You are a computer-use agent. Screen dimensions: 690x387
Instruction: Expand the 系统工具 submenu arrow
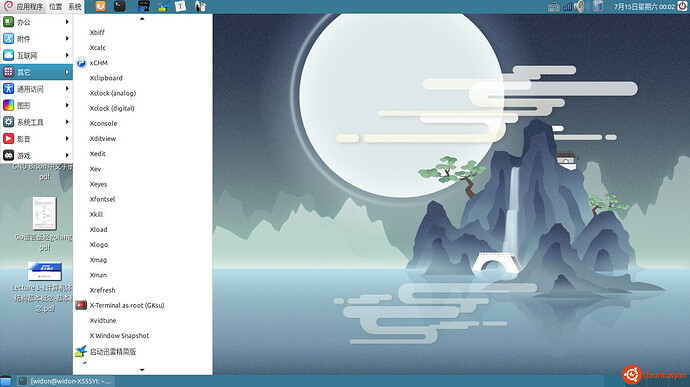coord(67,122)
